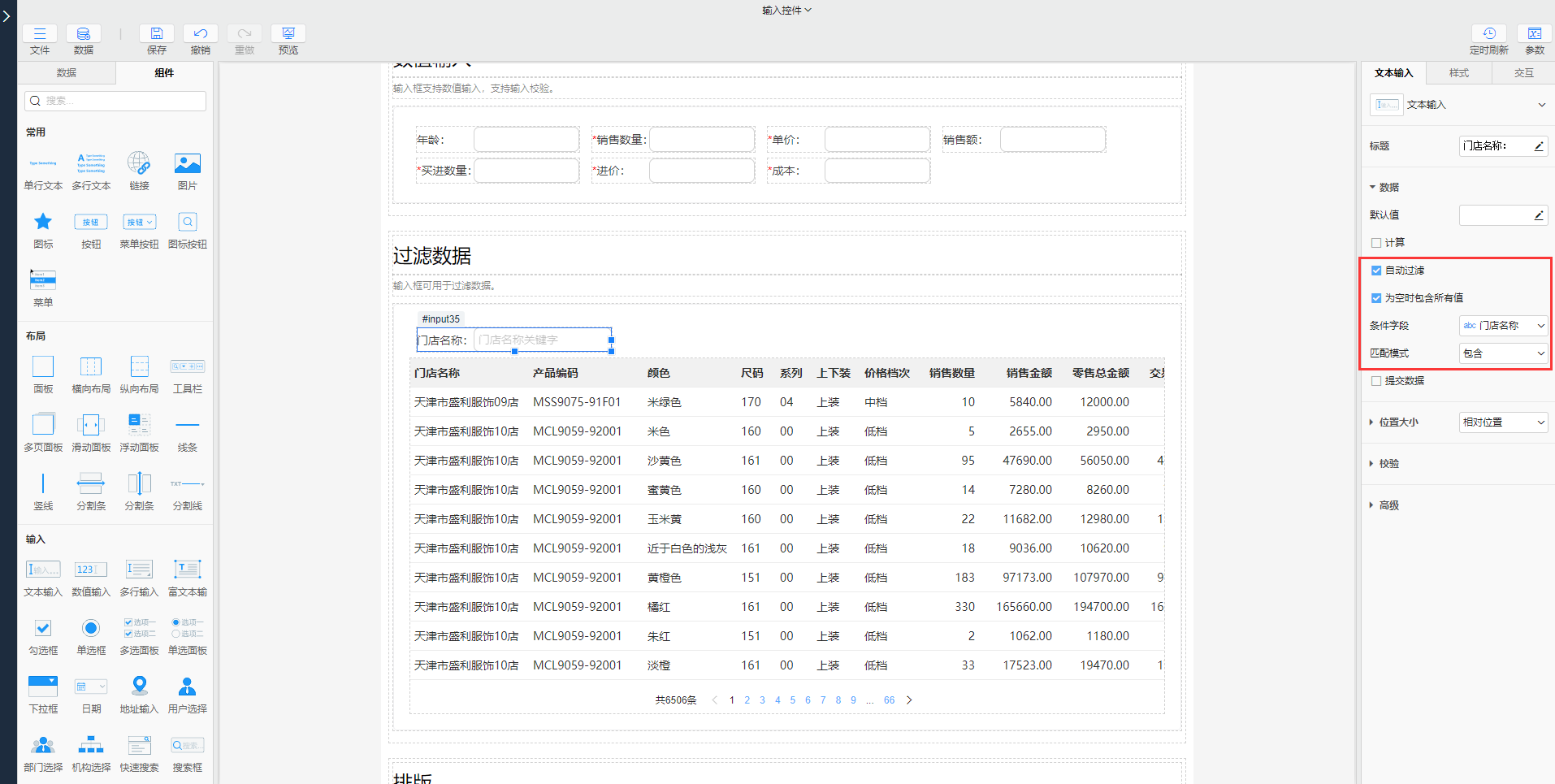Click the next page arrow
Screen dimensions: 1555x784
click(x=909, y=700)
